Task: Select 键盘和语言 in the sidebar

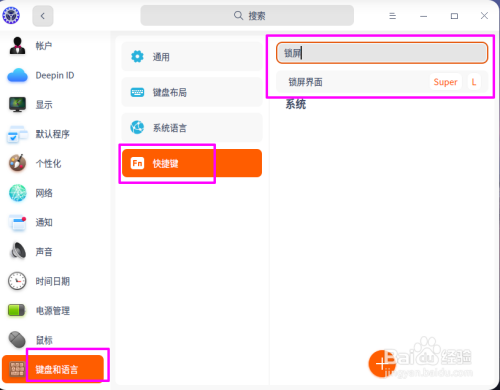Action: [x=53, y=369]
